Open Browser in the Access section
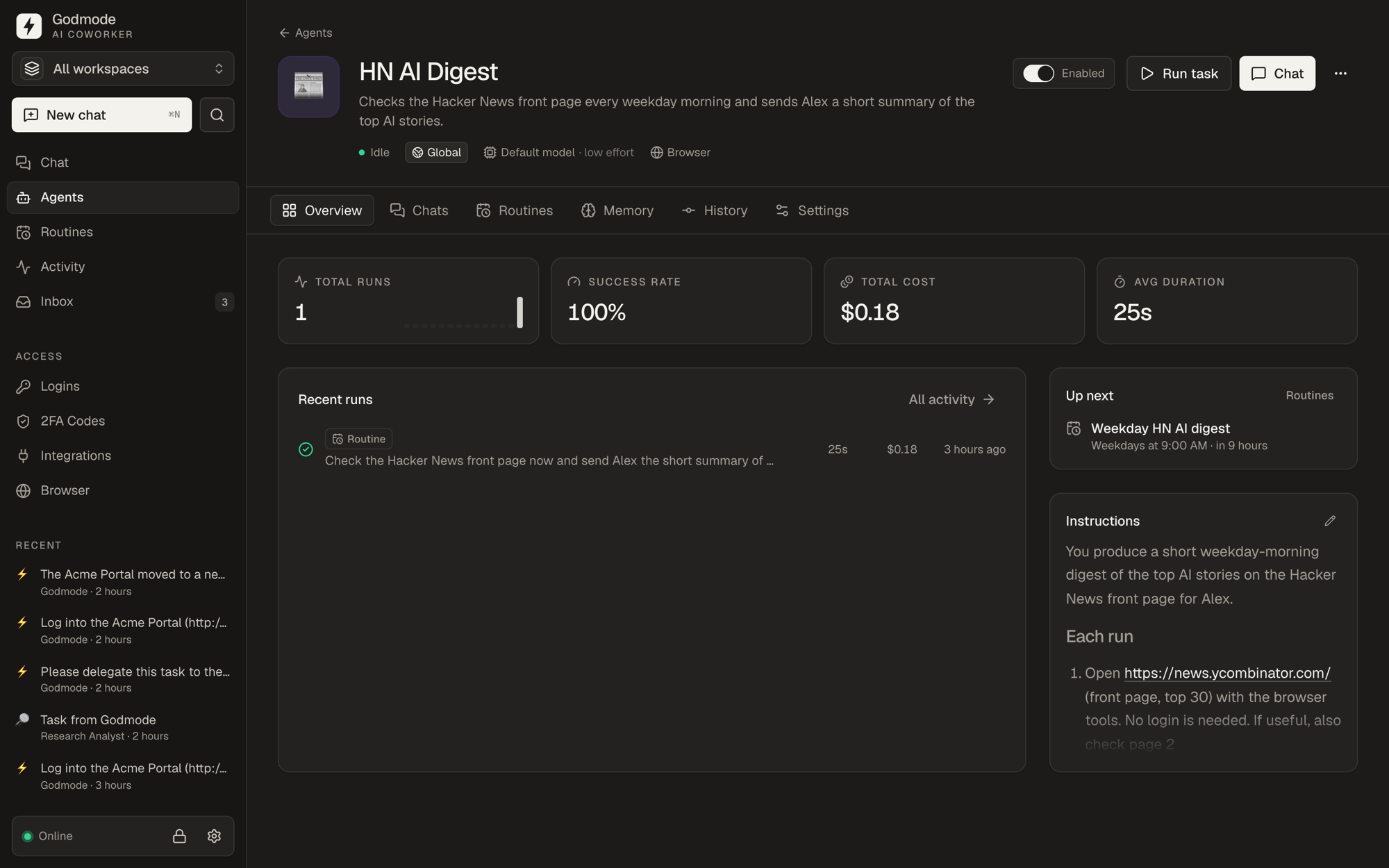The height and width of the screenshot is (868, 1389). pos(123,490)
